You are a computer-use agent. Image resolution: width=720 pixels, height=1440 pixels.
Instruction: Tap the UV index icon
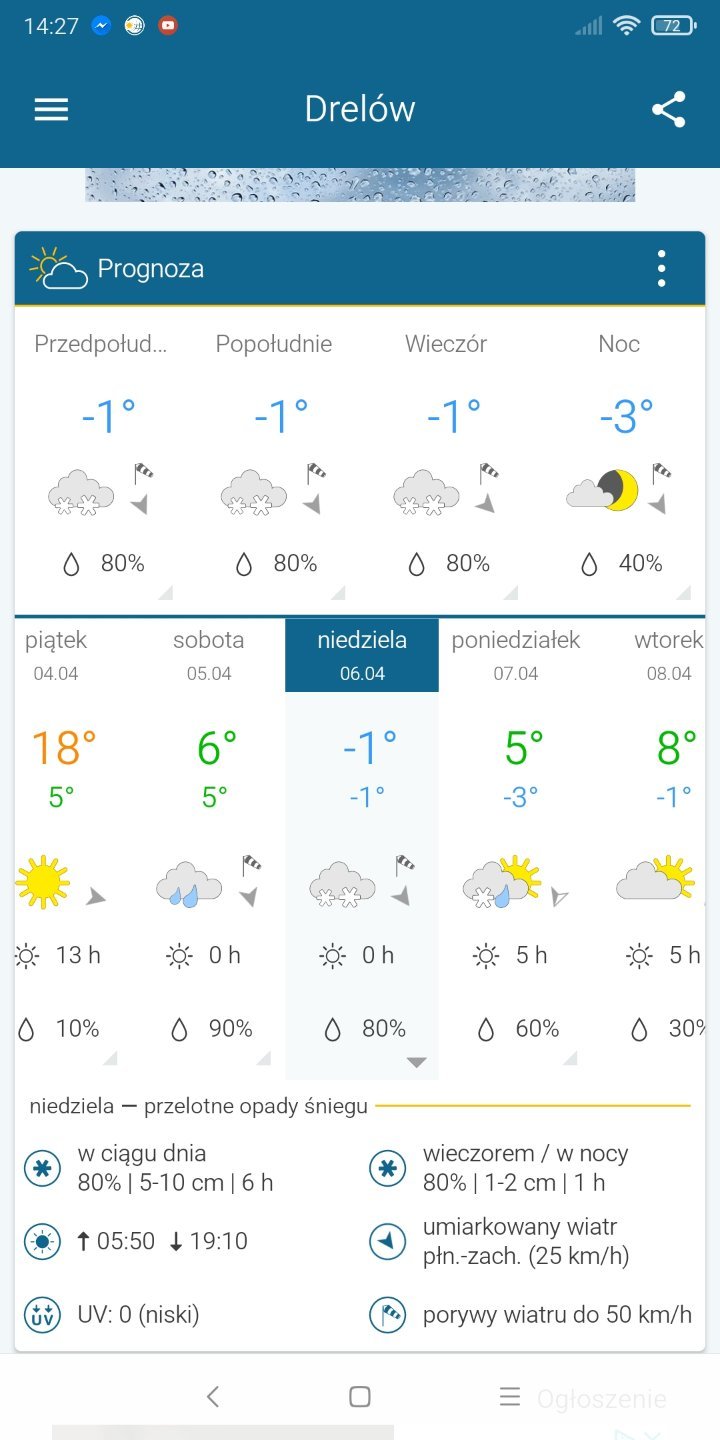pos(42,1314)
